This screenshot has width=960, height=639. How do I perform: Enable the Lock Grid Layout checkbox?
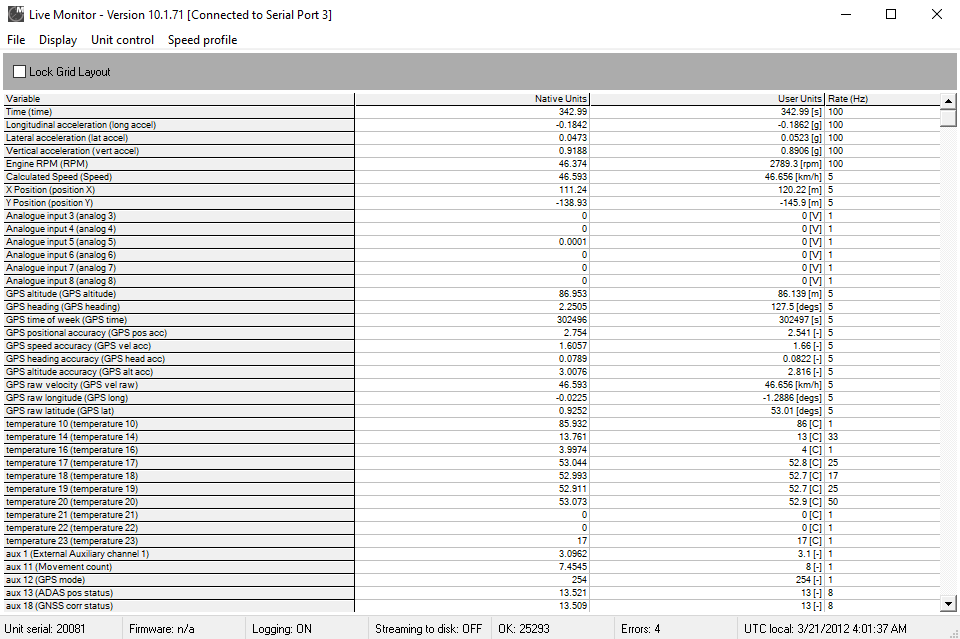click(20, 72)
